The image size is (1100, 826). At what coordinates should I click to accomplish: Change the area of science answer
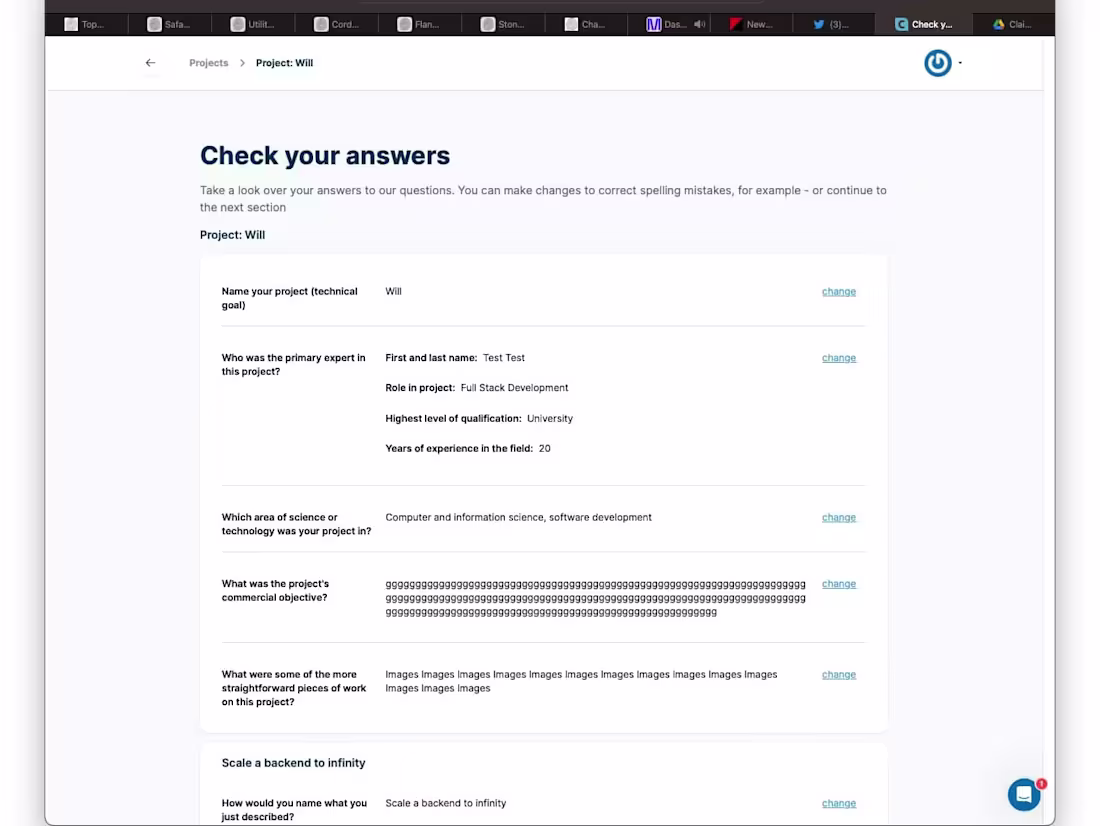point(838,517)
